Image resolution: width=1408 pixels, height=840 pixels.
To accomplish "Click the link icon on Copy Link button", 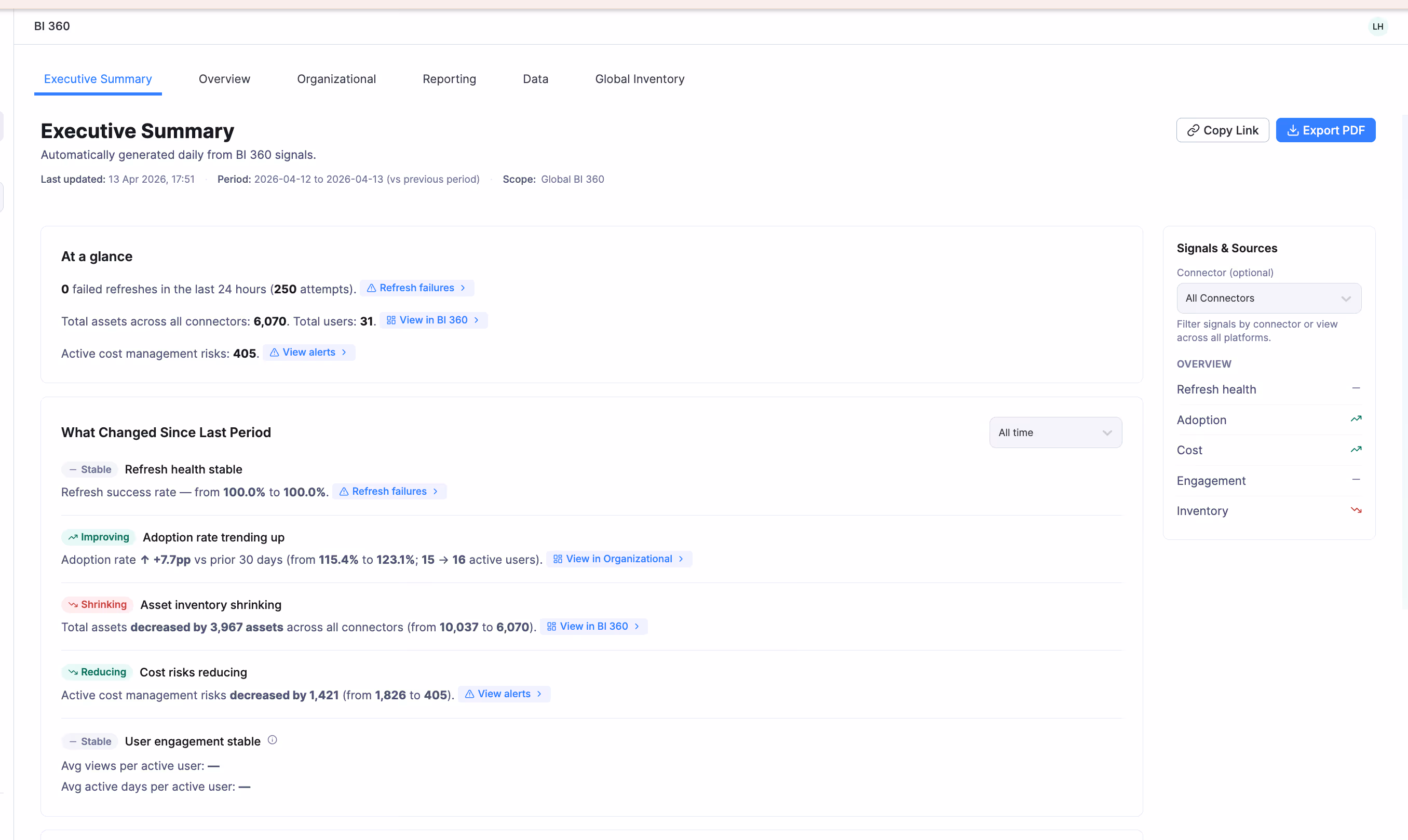I will (1193, 131).
